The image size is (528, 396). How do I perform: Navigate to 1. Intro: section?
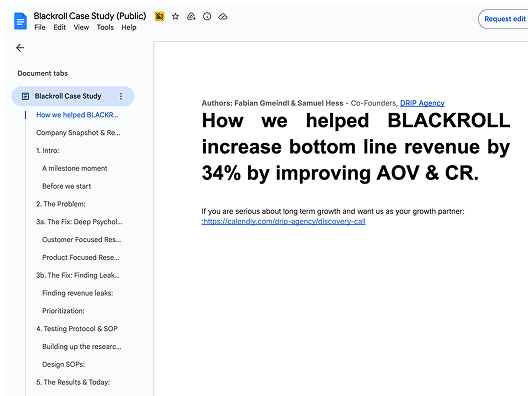(47, 151)
